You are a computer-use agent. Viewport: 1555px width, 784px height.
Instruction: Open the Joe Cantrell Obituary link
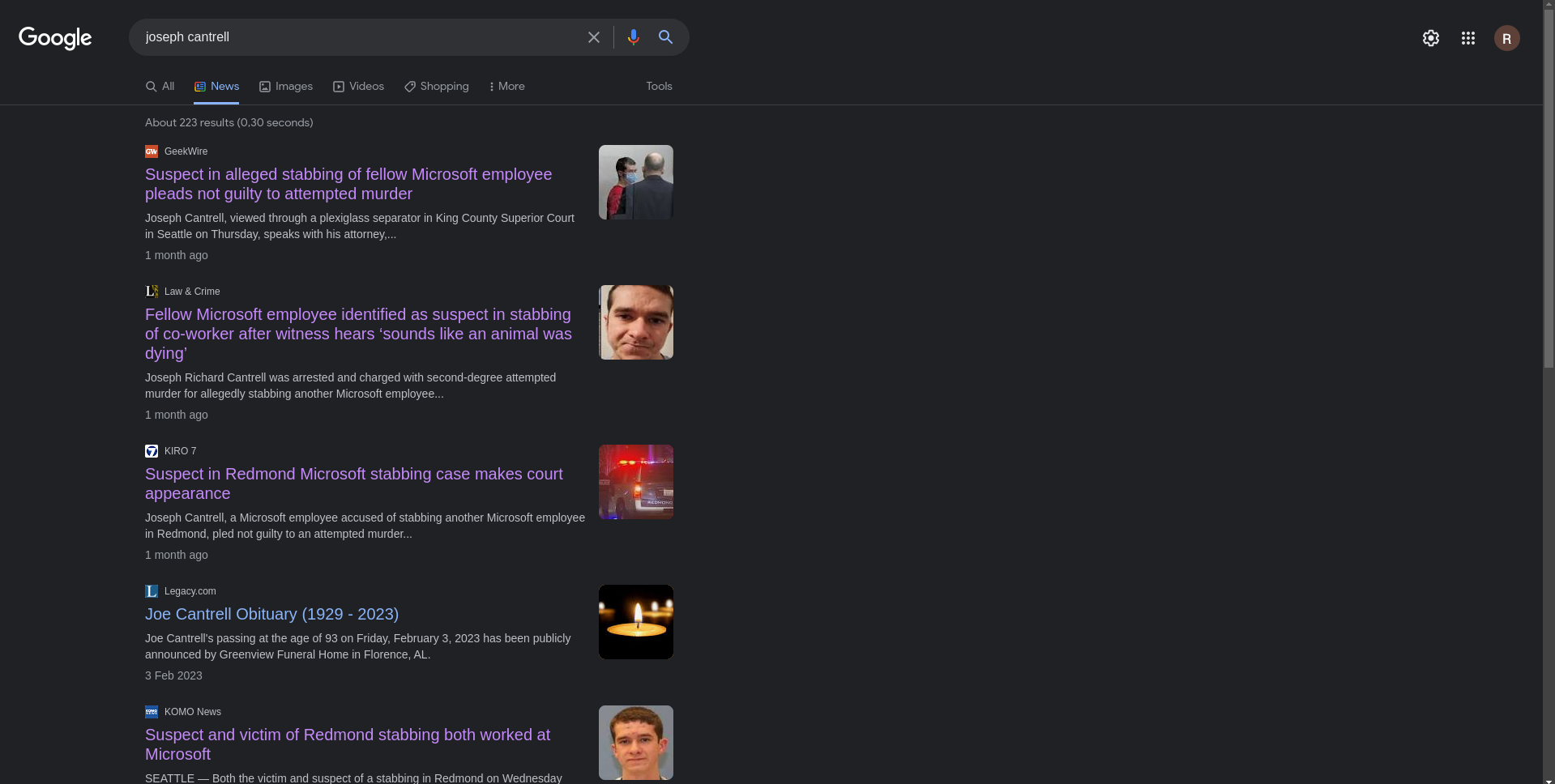tap(271, 614)
